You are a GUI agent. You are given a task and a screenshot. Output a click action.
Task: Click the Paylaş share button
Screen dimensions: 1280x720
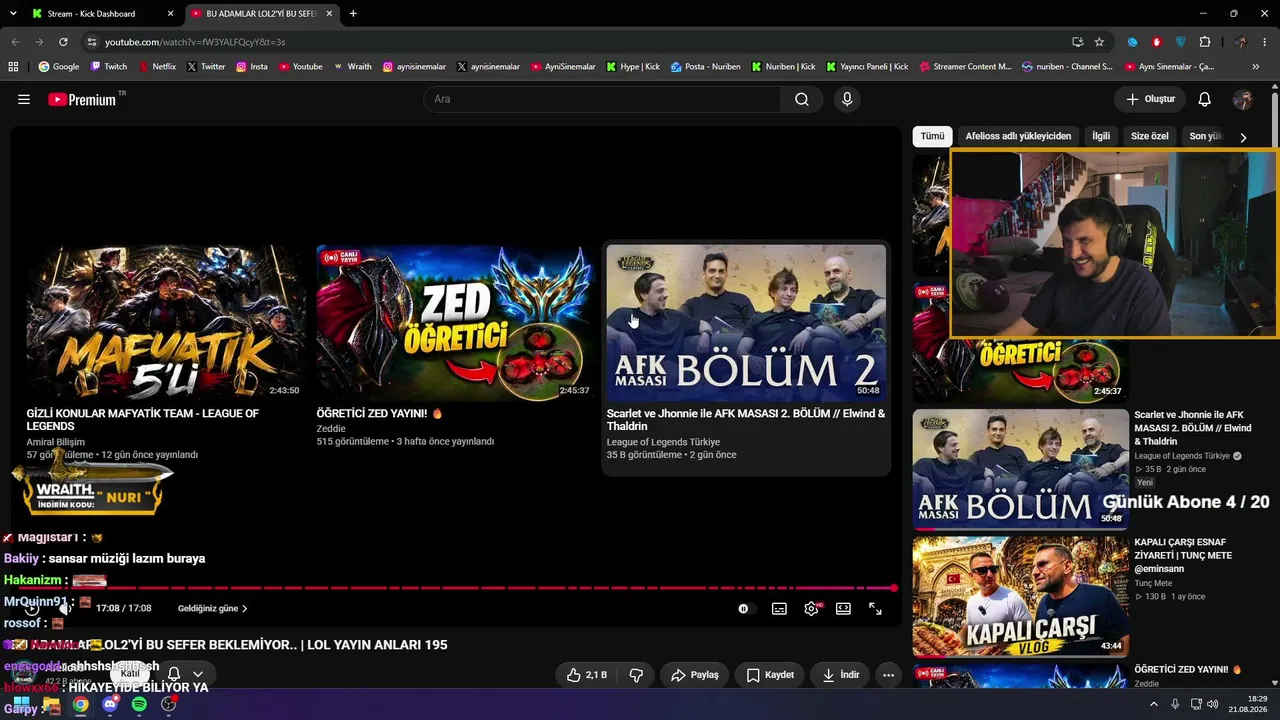[x=695, y=675]
